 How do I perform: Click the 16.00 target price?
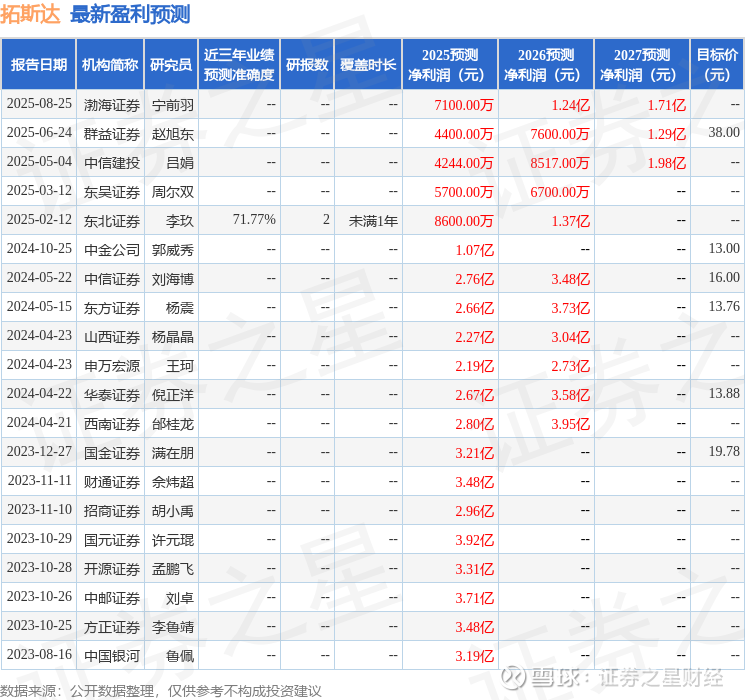tap(724, 278)
